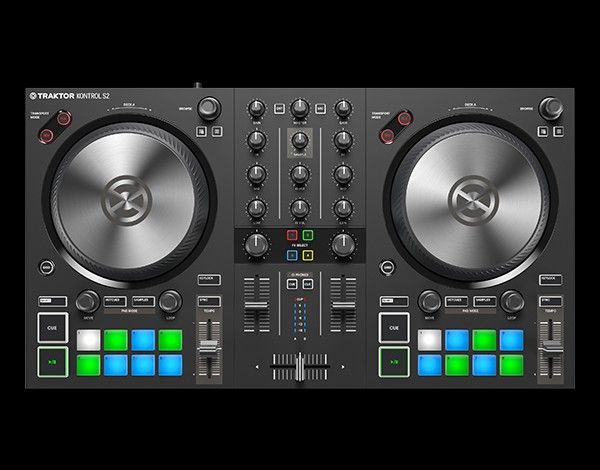Toggle the upper red REV button, right deck

coord(404,119)
